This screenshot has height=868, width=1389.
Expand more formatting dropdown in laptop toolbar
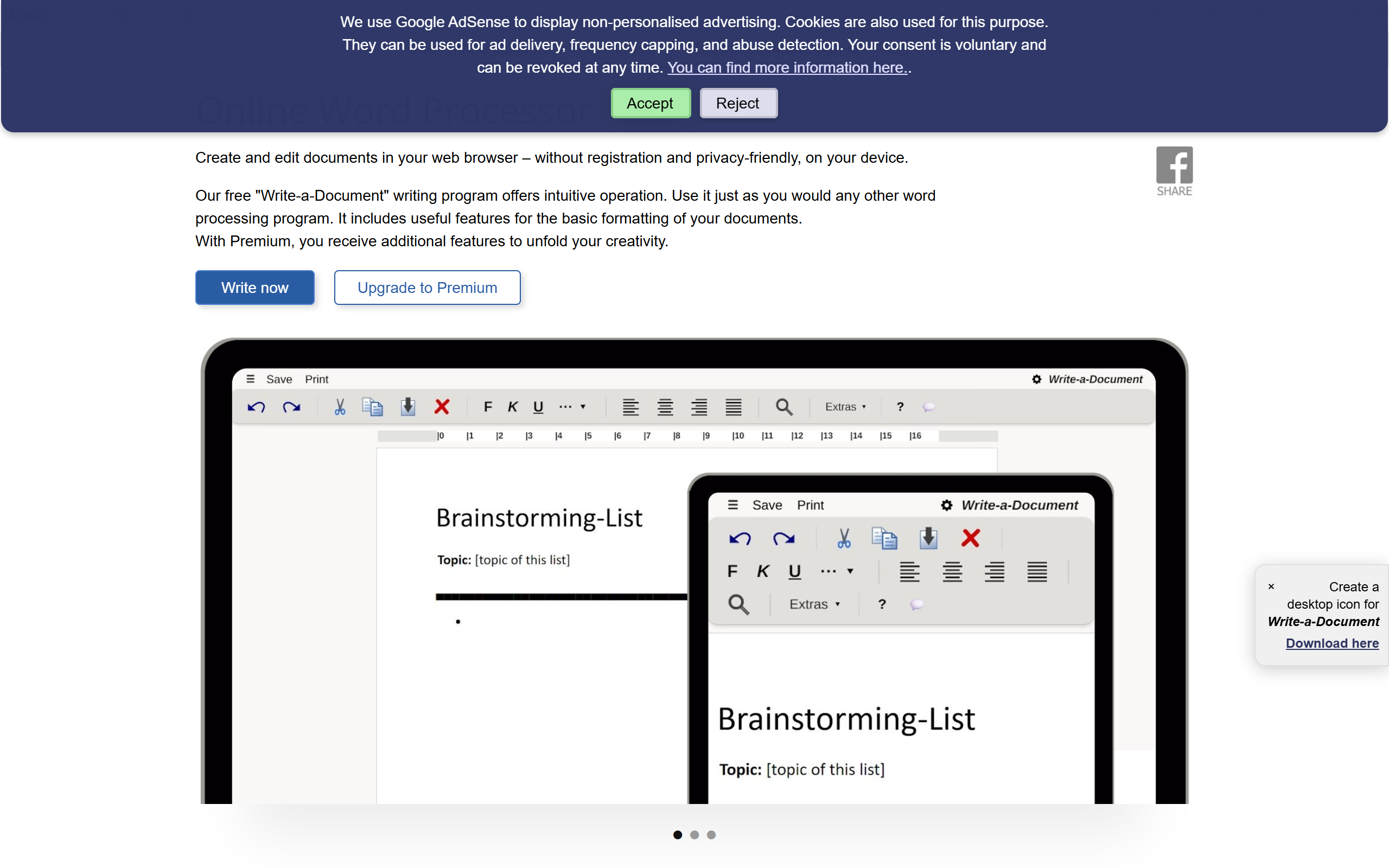coord(572,407)
